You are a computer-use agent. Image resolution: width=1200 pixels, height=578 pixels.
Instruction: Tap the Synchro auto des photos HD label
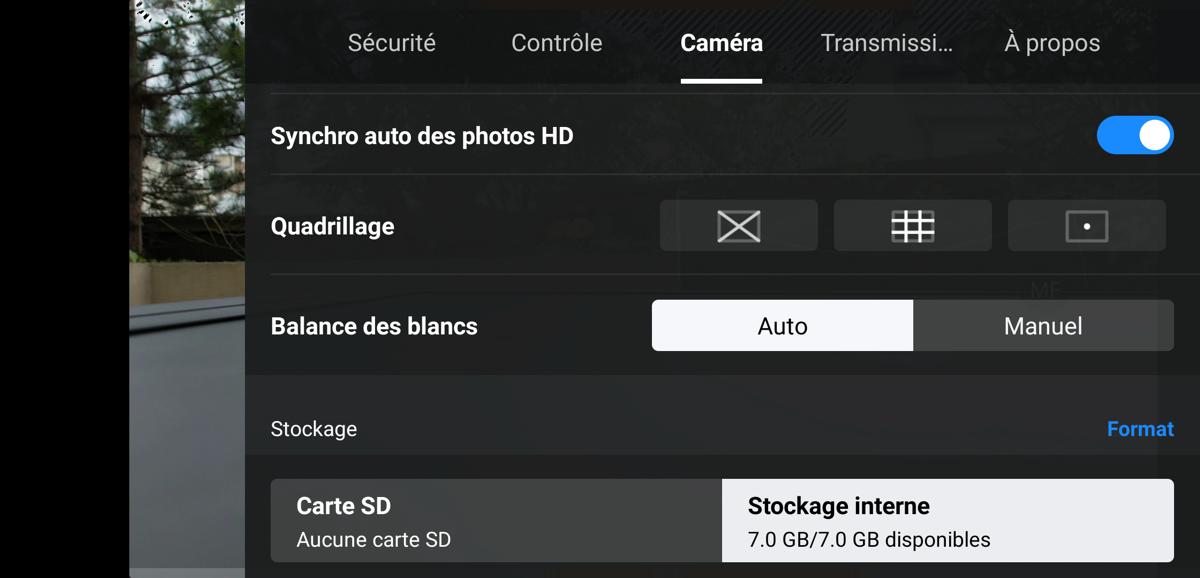point(422,136)
